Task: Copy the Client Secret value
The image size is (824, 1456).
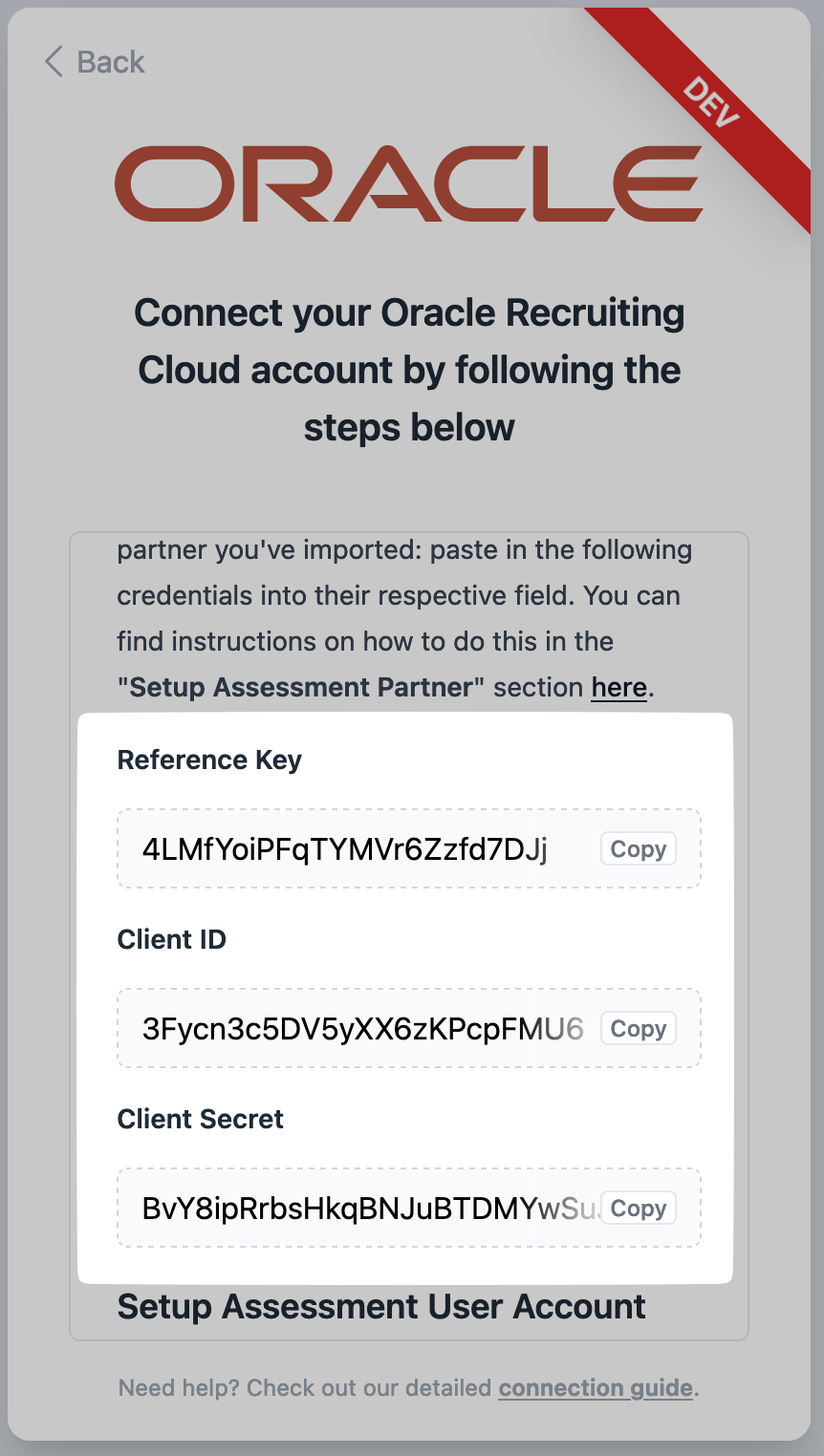Action: tap(638, 1209)
